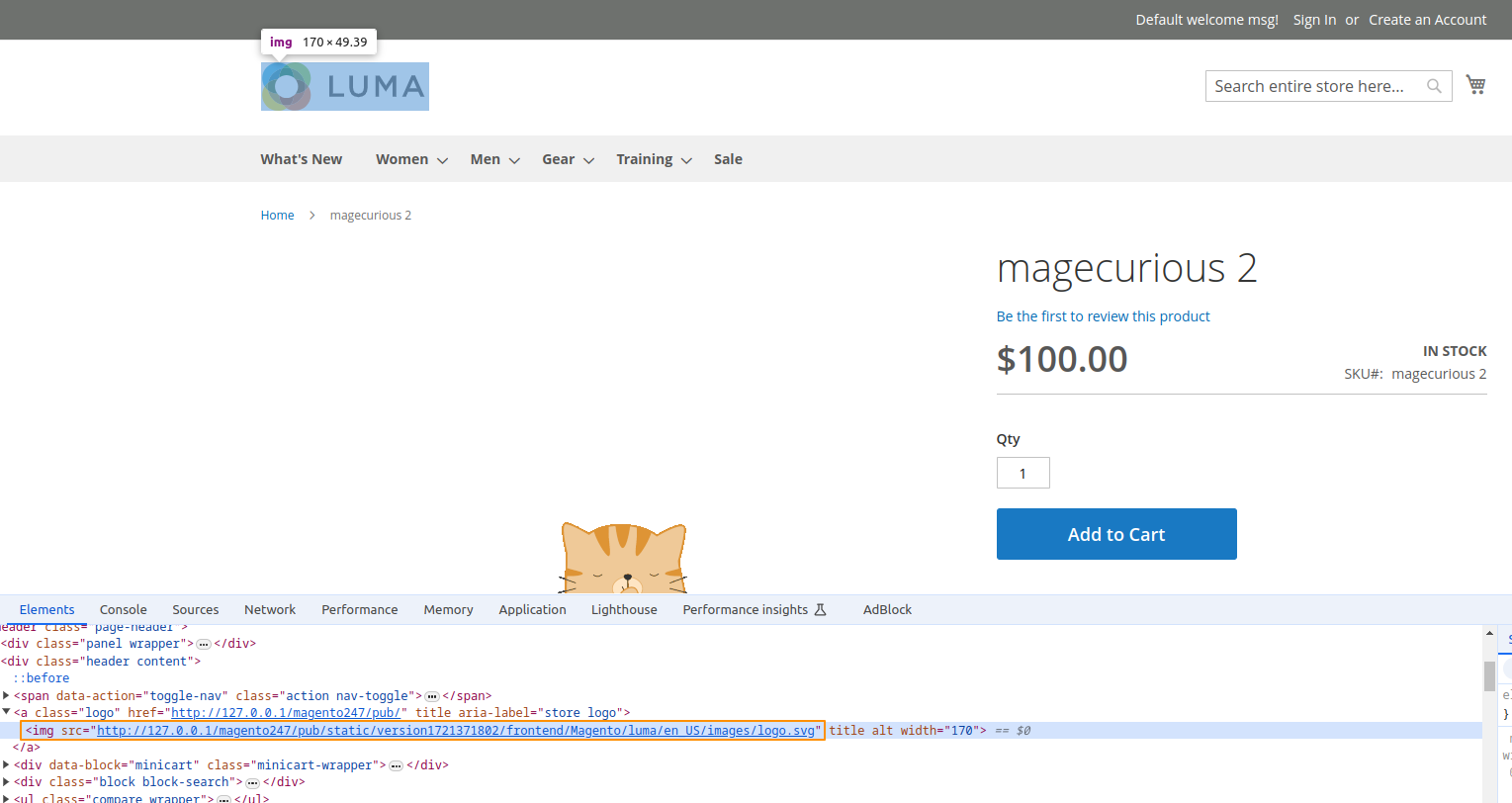The image size is (1512, 803).
Task: Expand the compare wrapper ul node
Action: tap(7, 798)
